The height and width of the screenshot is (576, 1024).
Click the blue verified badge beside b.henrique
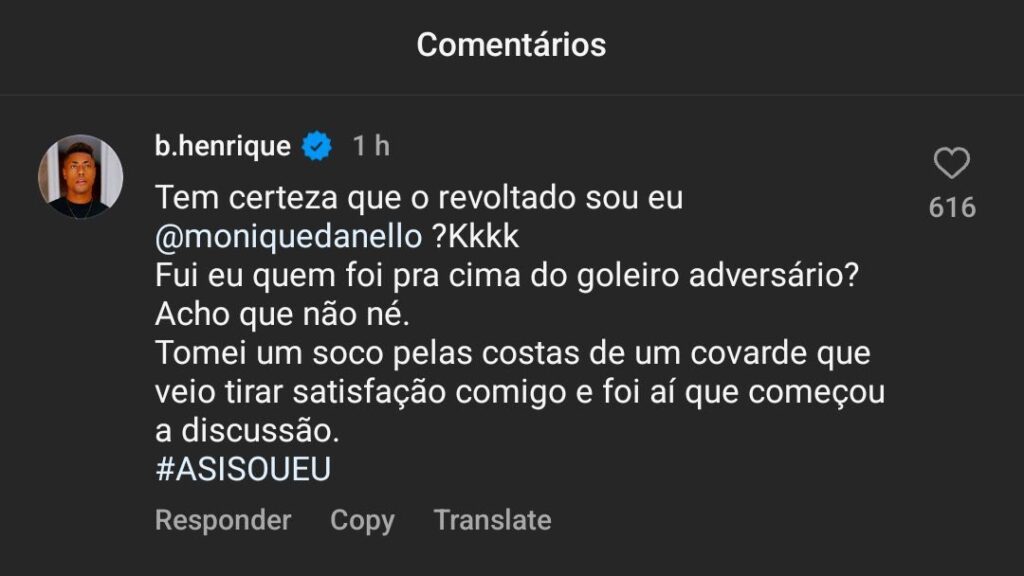[318, 147]
